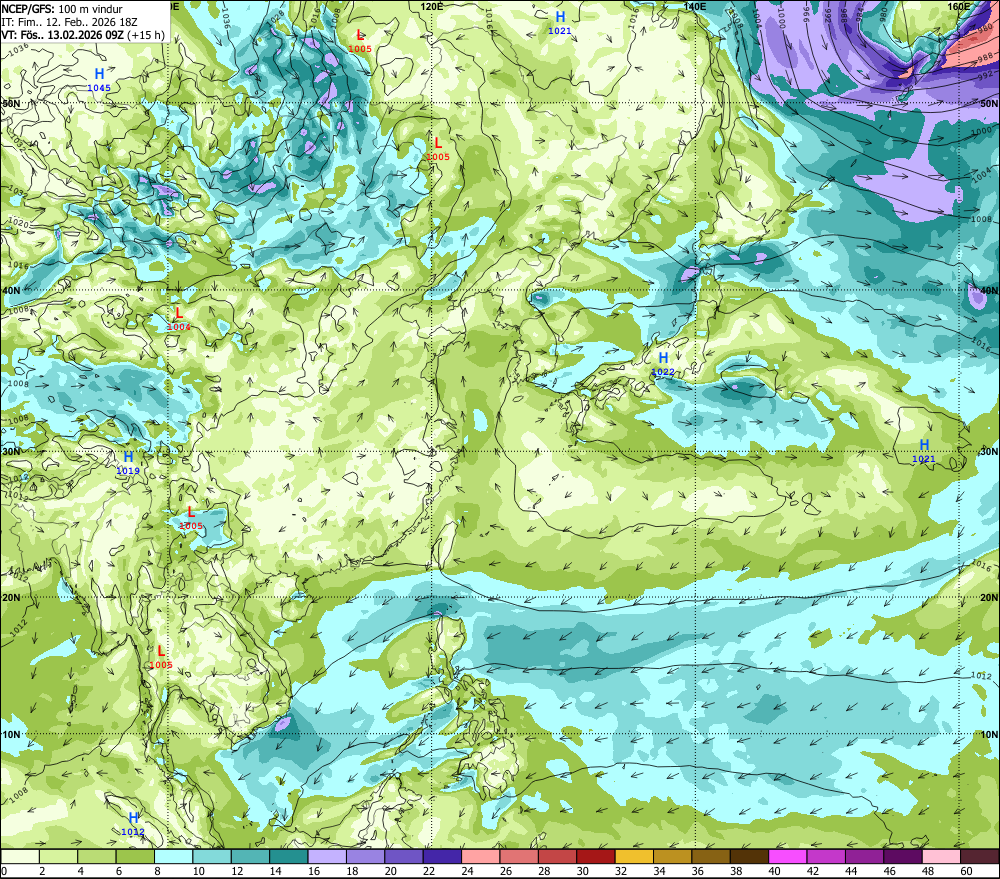
Task: Select the H 1045 high-pressure marker
Action: coord(99,79)
